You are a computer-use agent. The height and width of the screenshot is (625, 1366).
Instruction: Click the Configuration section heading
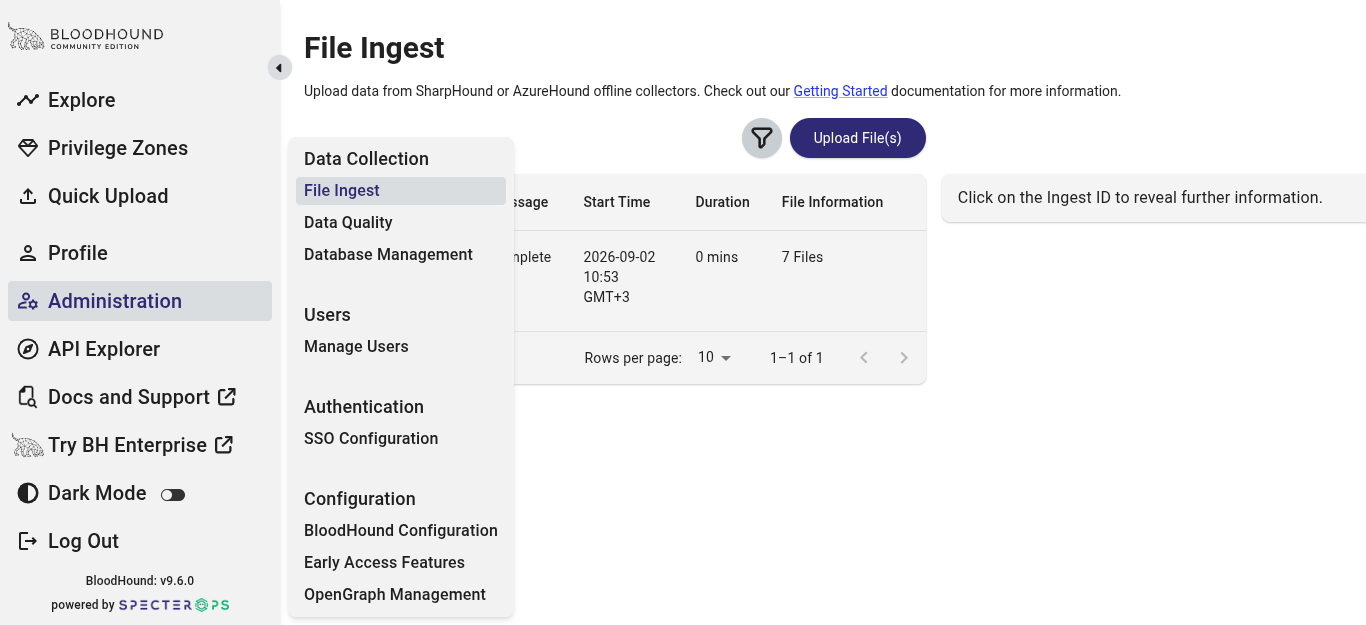coord(360,499)
